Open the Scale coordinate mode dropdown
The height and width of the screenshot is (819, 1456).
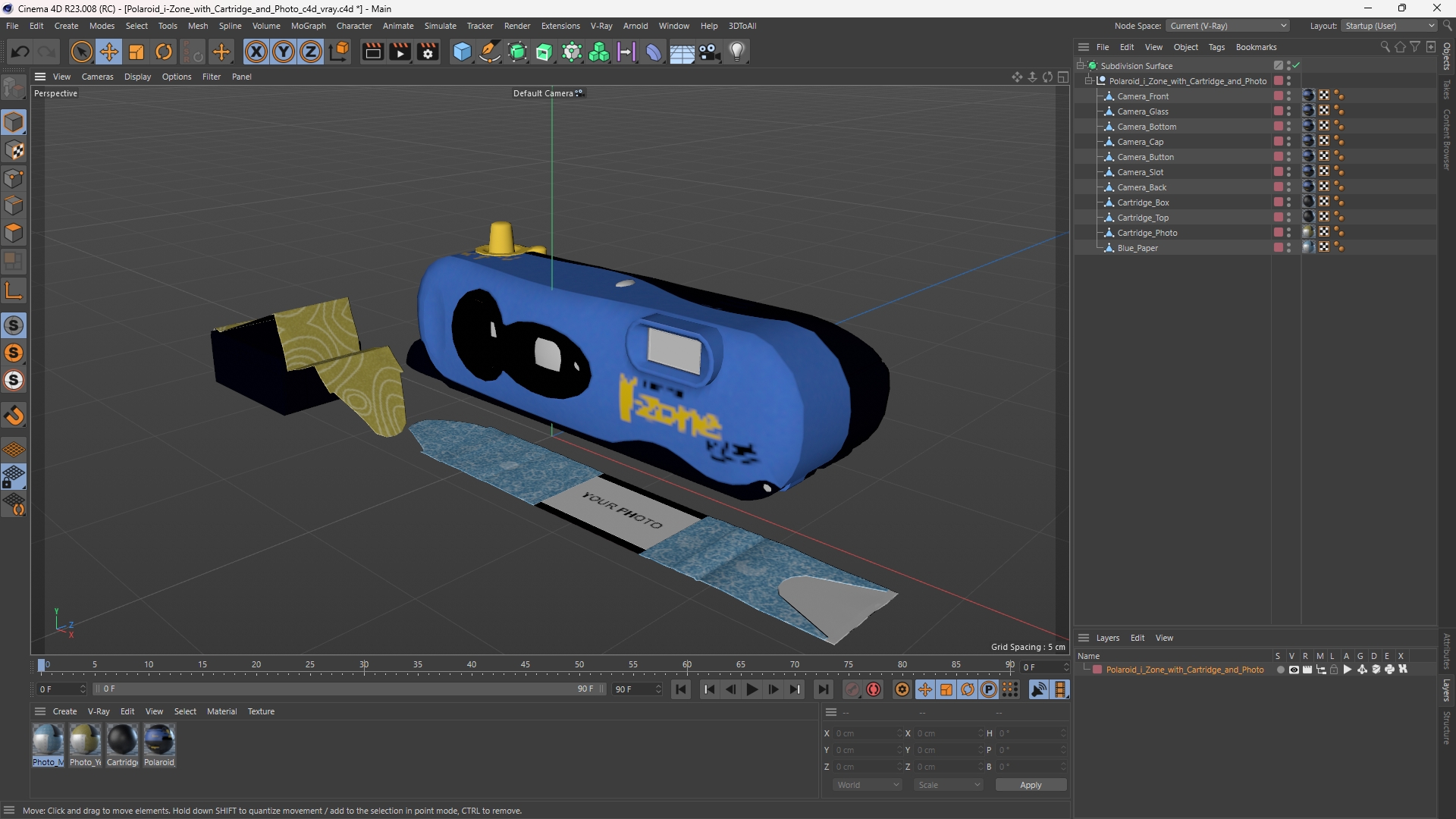(x=948, y=785)
